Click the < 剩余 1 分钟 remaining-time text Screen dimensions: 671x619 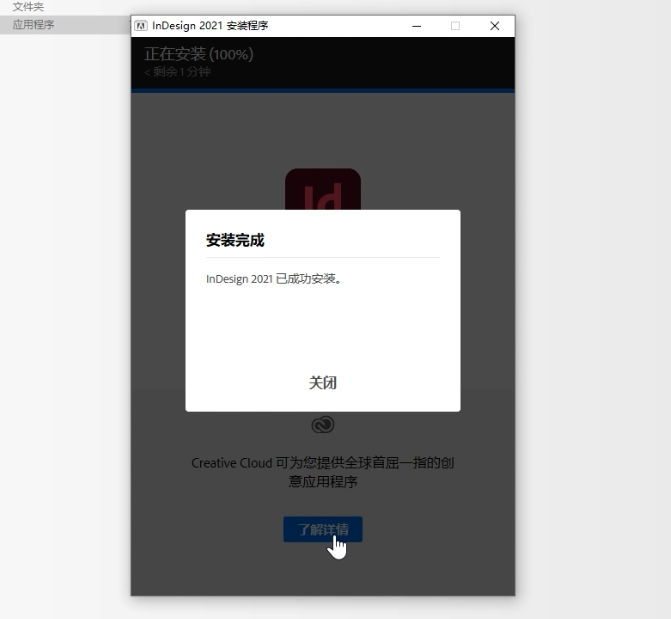click(x=177, y=72)
